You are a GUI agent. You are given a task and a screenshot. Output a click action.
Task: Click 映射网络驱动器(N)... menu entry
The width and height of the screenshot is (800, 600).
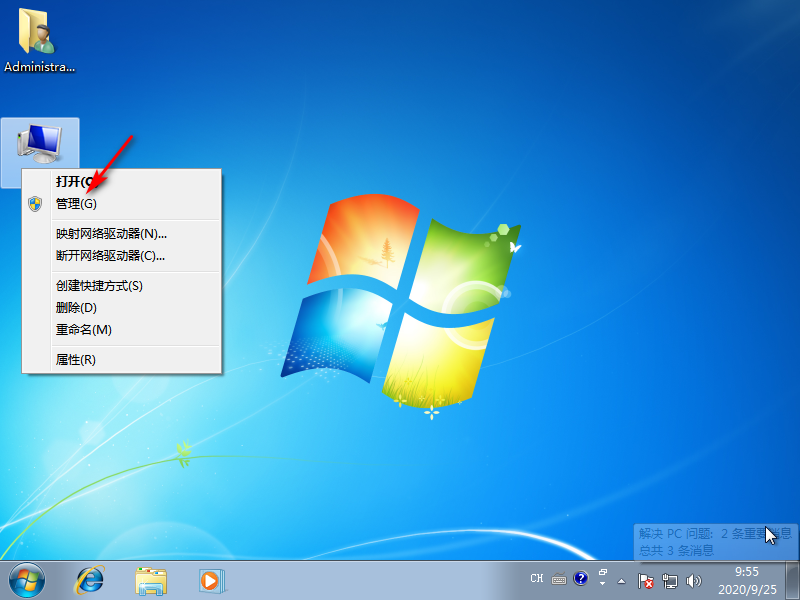tap(111, 234)
